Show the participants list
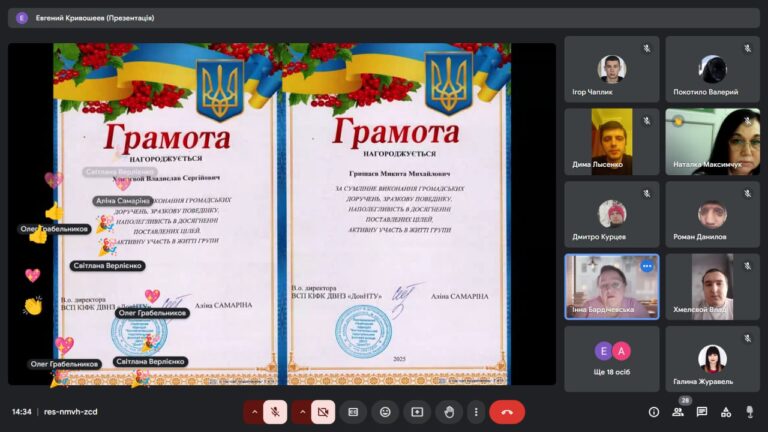 pyautogui.click(x=678, y=412)
